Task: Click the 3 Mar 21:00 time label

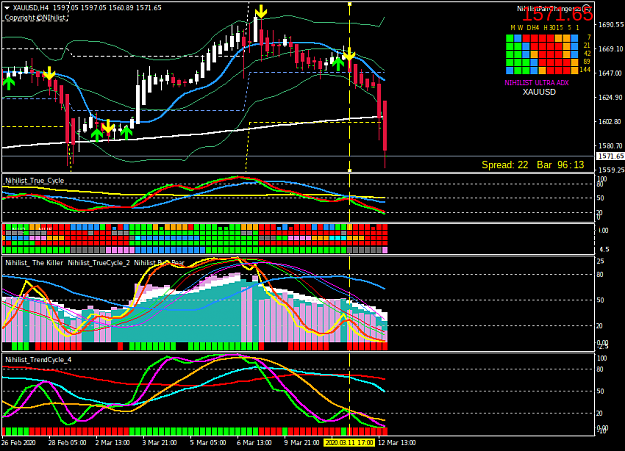Action: [159, 443]
